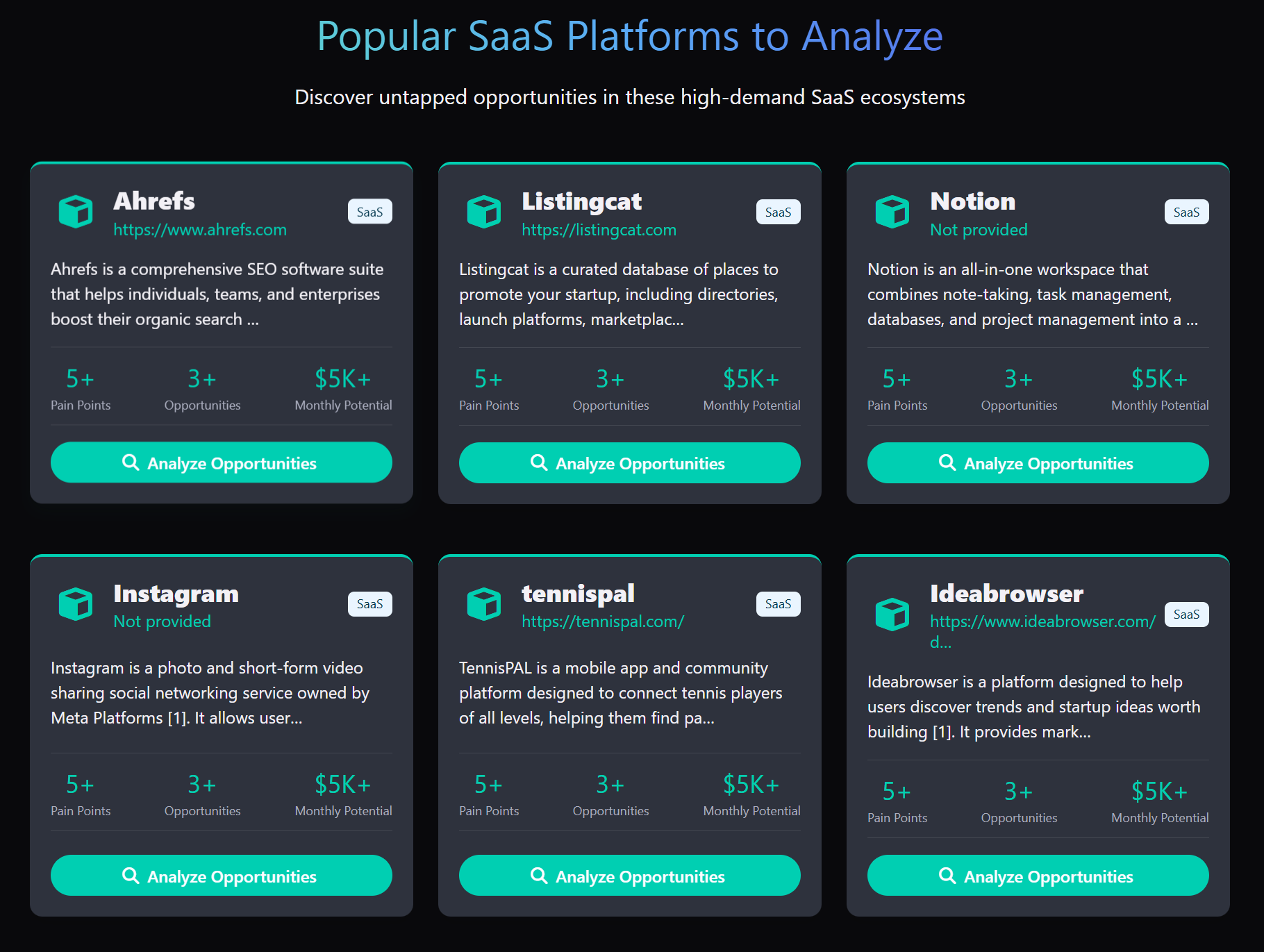The height and width of the screenshot is (952, 1264).
Task: Click the SaaS badge on tennispal card
Action: coord(779,604)
